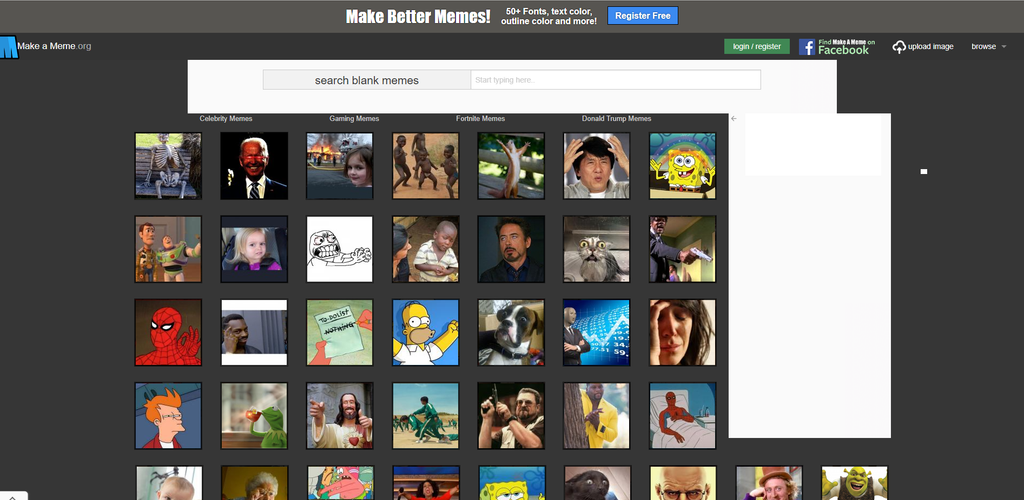Choose the SpongeBob rainbow meme template

tap(682, 166)
